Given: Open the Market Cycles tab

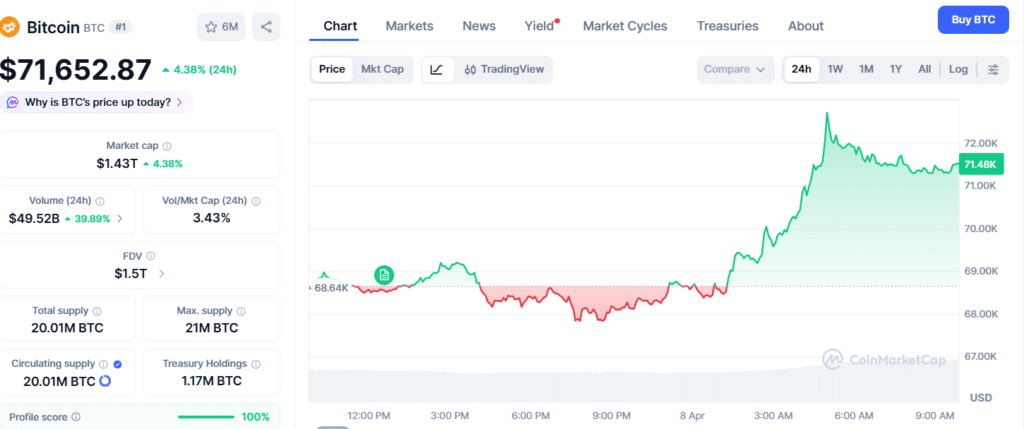Looking at the screenshot, I should coord(625,26).
